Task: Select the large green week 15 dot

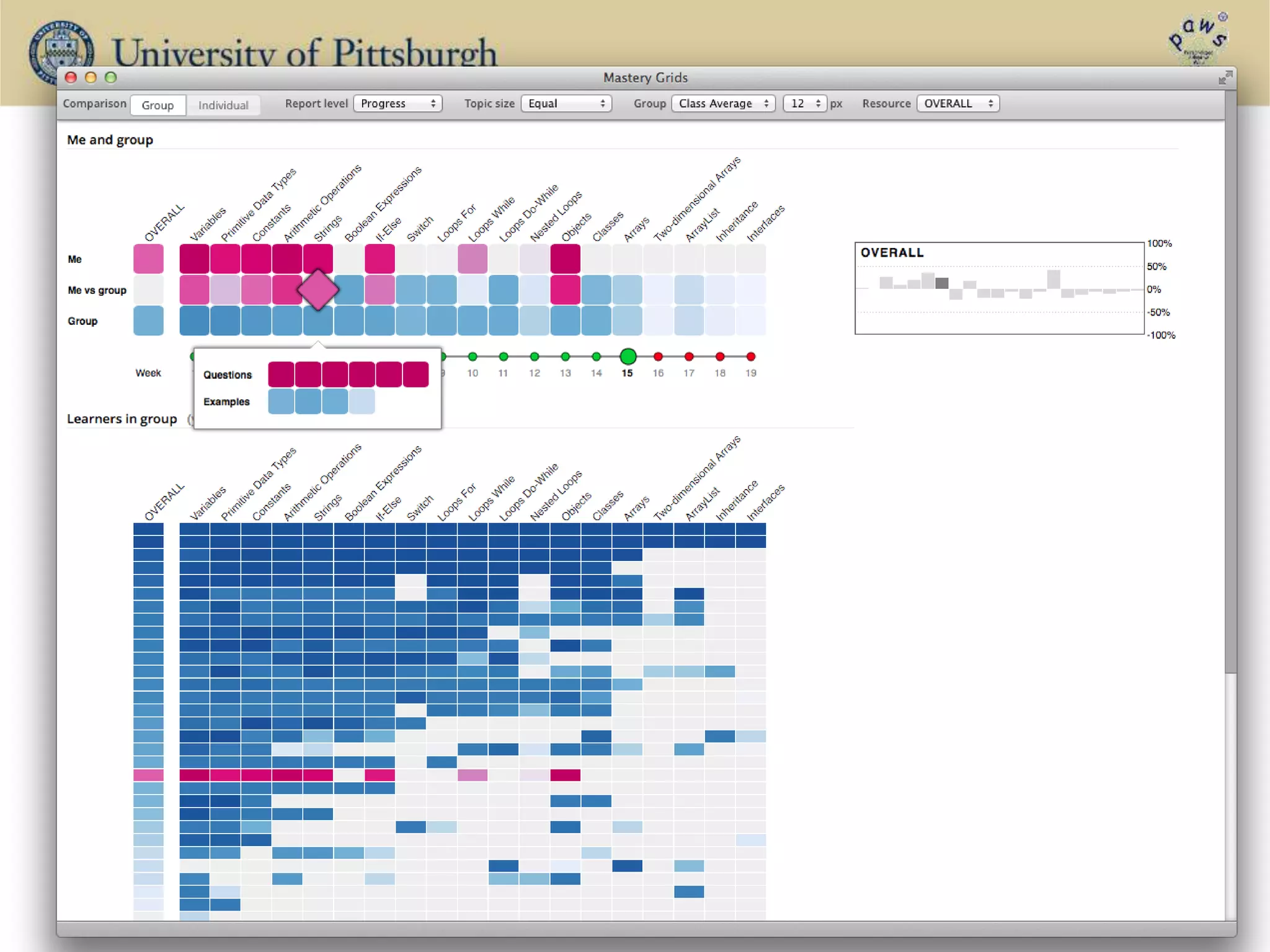Action: click(x=628, y=356)
